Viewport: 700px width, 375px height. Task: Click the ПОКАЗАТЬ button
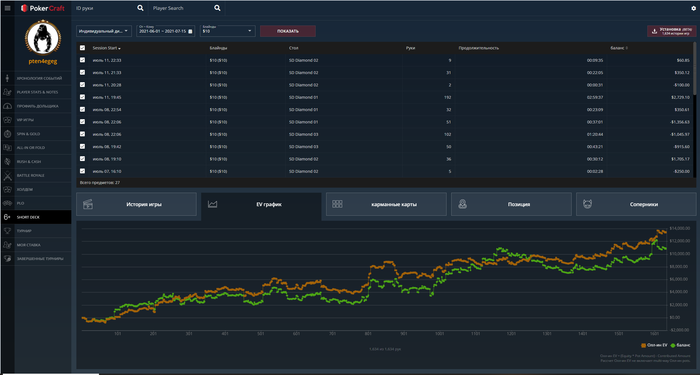tap(288, 31)
